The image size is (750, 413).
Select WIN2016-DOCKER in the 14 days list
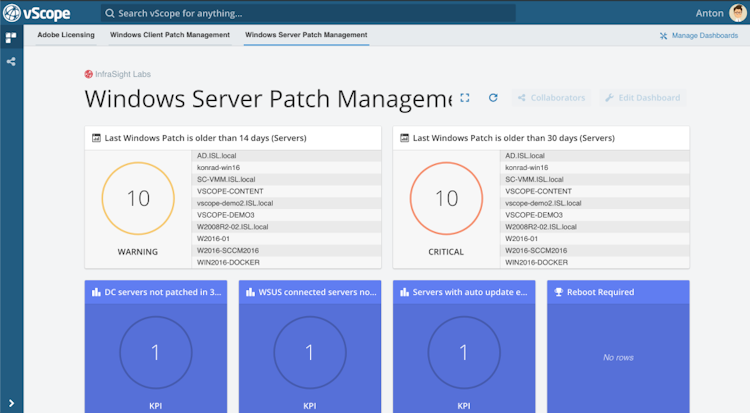tap(287, 262)
